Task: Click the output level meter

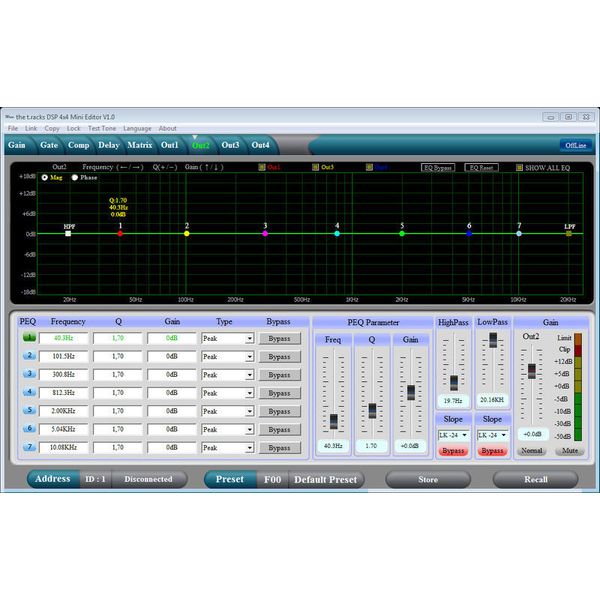Action: pos(578,387)
